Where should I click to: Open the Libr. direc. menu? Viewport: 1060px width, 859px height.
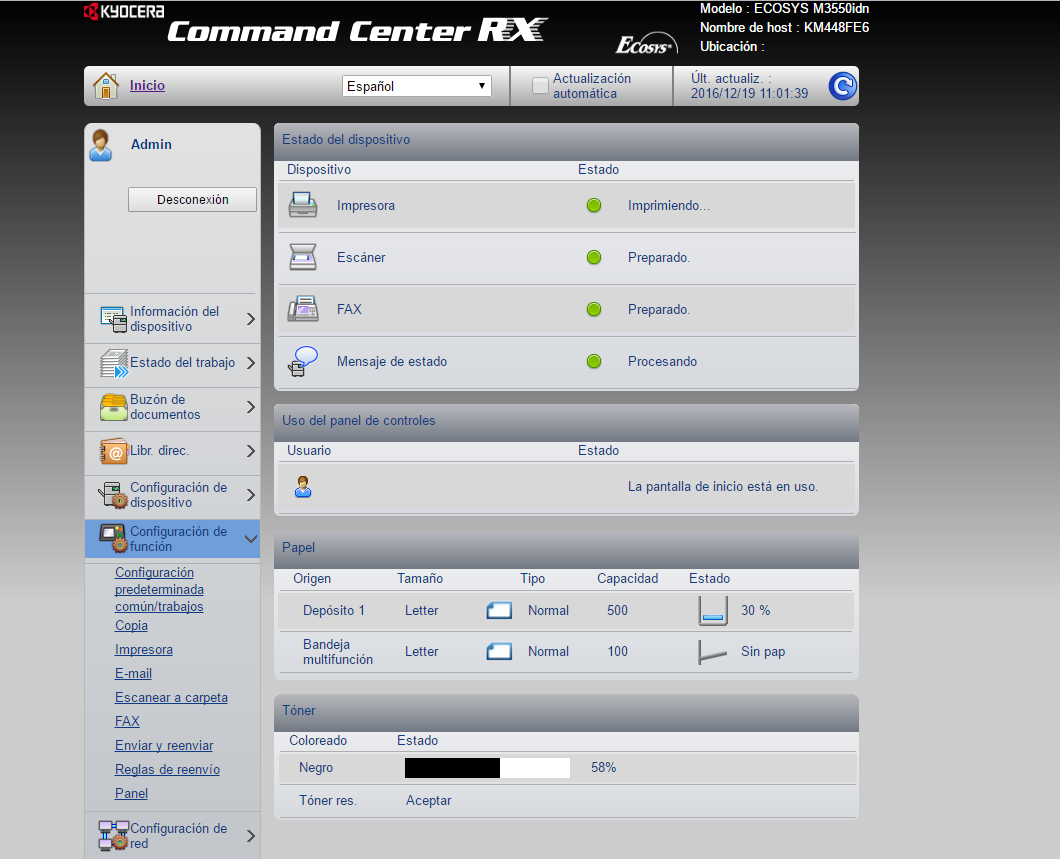coord(172,451)
